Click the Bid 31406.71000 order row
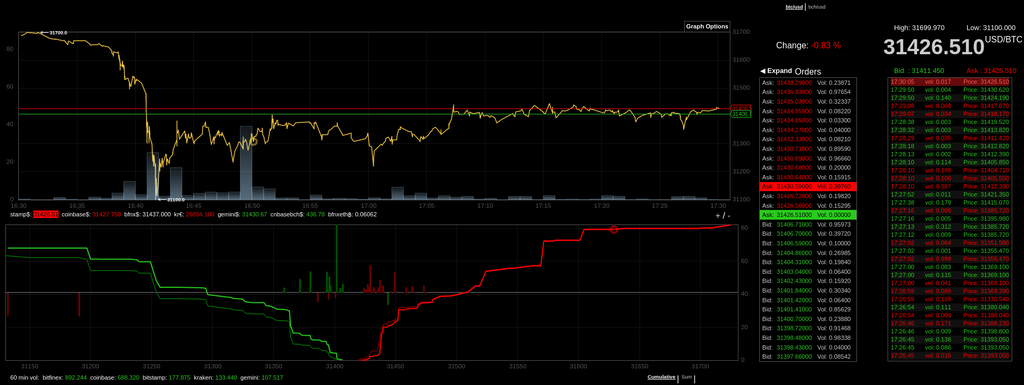Screen dimensions: 1024x385 pyautogui.click(x=808, y=224)
